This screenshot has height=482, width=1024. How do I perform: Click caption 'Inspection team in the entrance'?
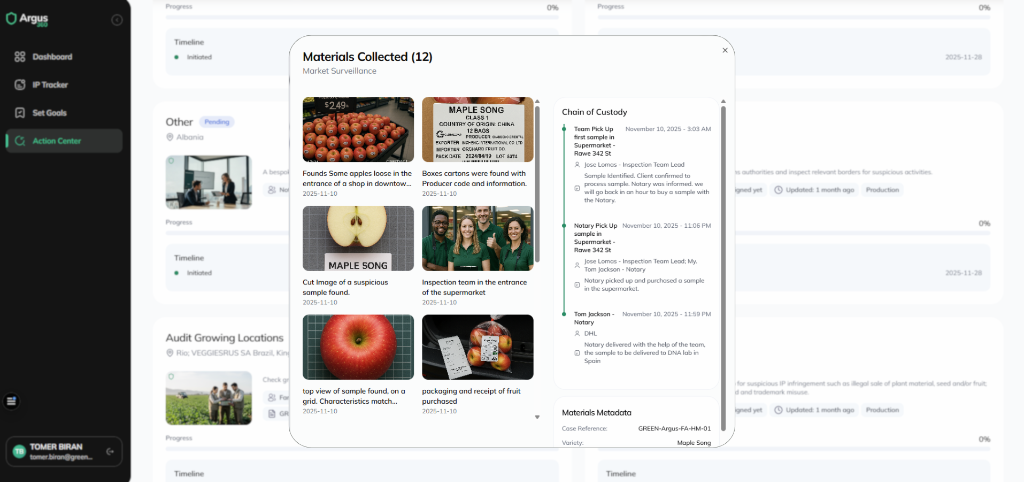coord(474,282)
